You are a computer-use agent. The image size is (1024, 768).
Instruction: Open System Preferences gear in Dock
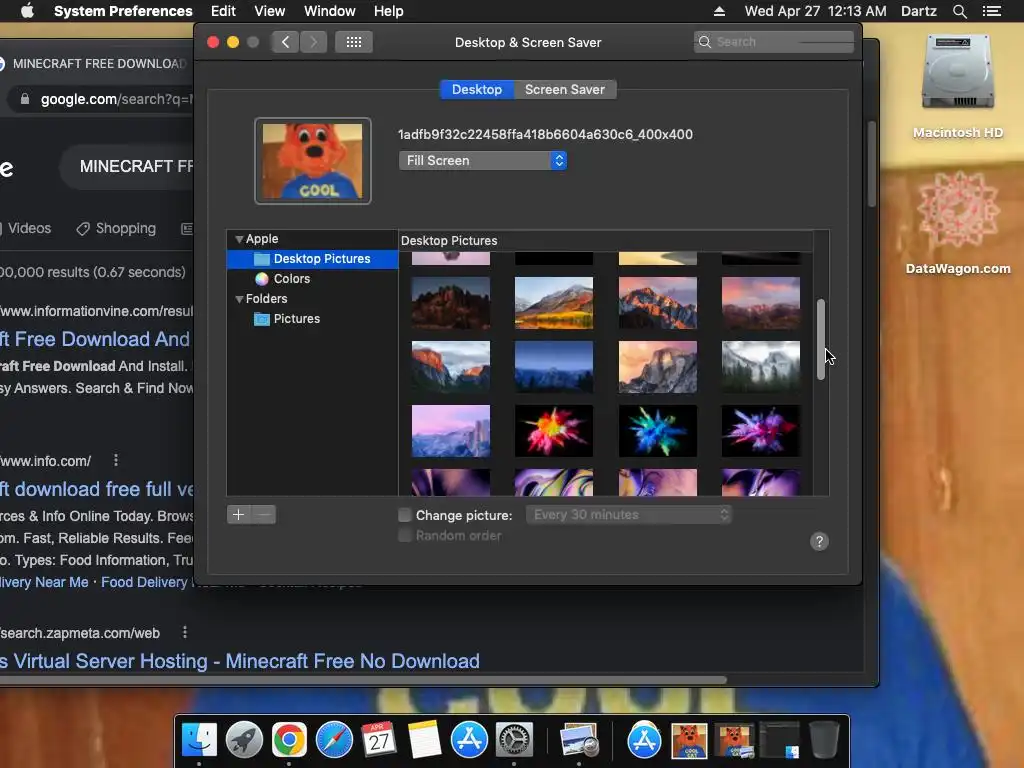point(515,741)
